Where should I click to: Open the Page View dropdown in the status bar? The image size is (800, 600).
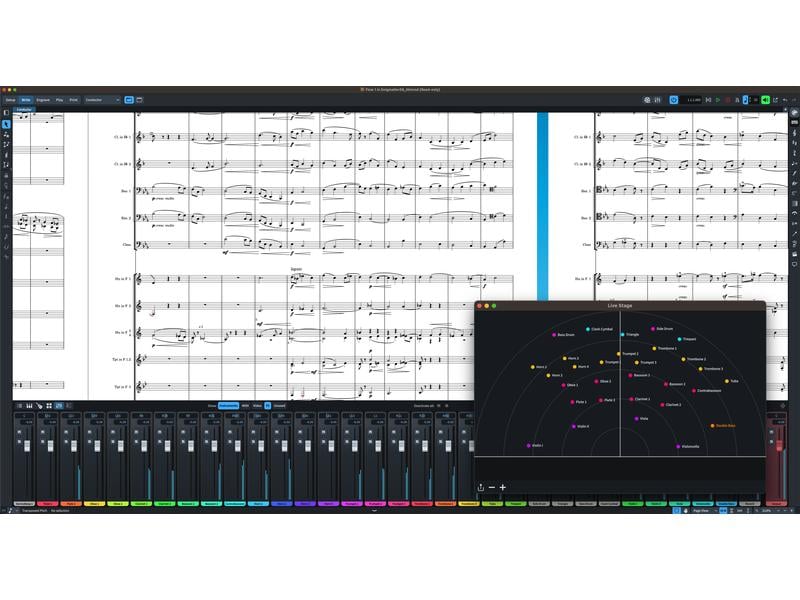pos(703,510)
